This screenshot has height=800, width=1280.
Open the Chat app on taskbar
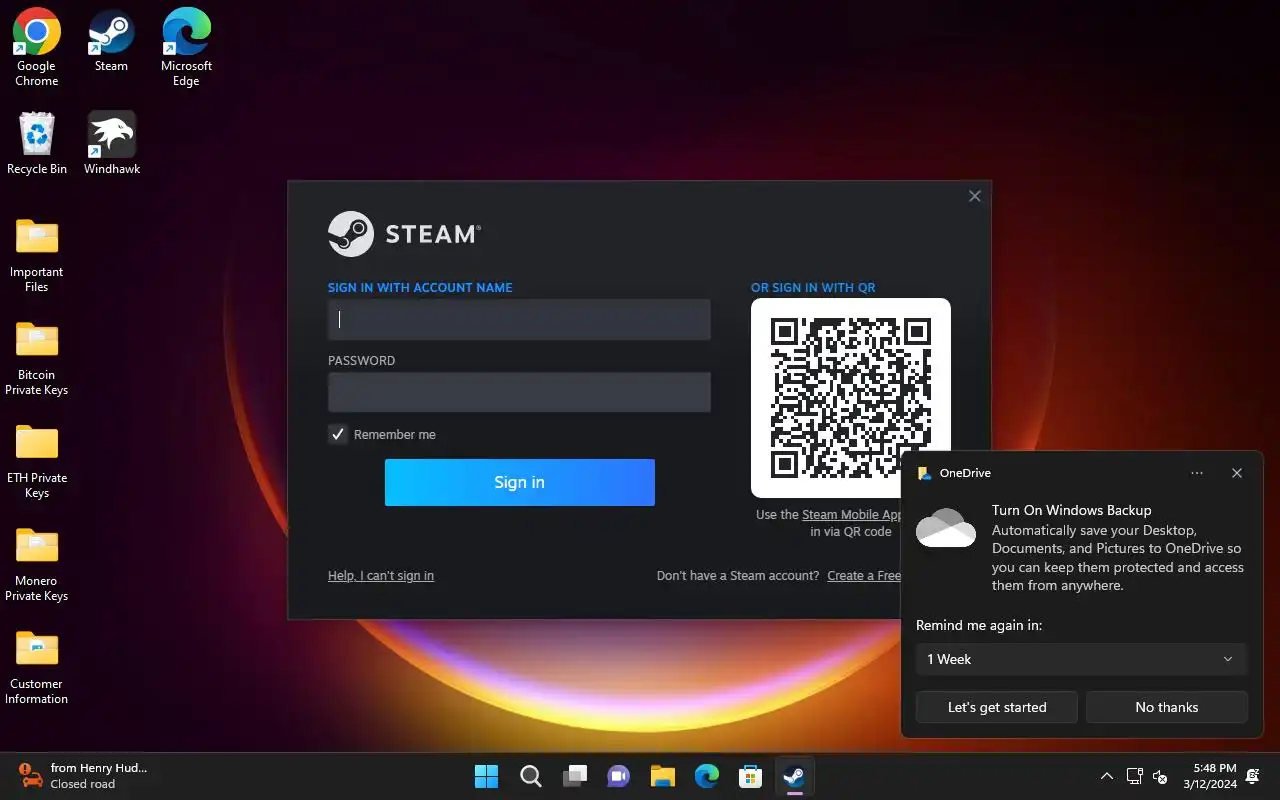coord(618,776)
